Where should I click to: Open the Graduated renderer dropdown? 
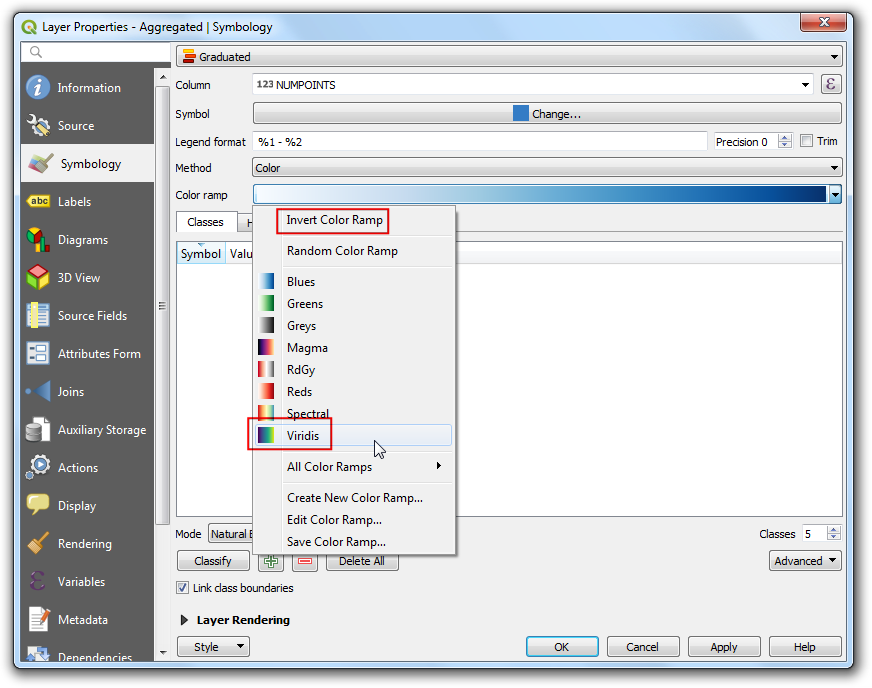509,56
